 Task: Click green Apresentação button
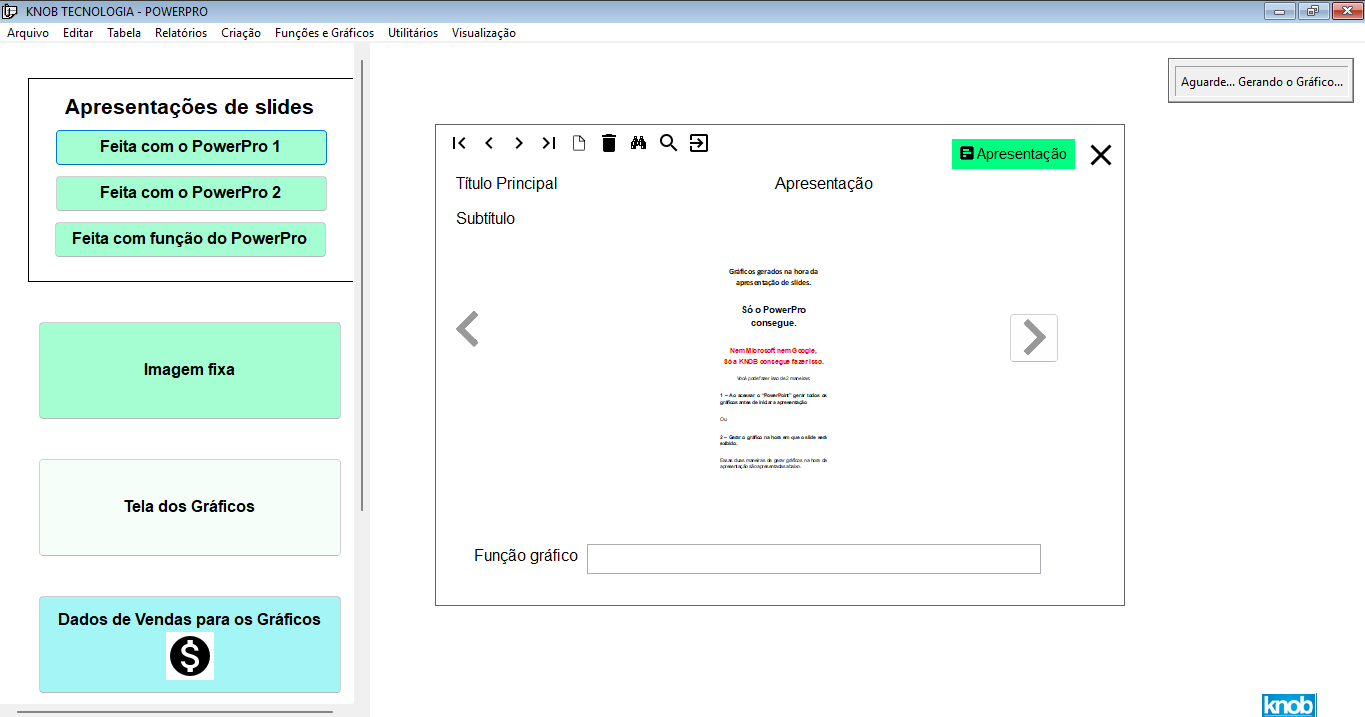click(1013, 154)
